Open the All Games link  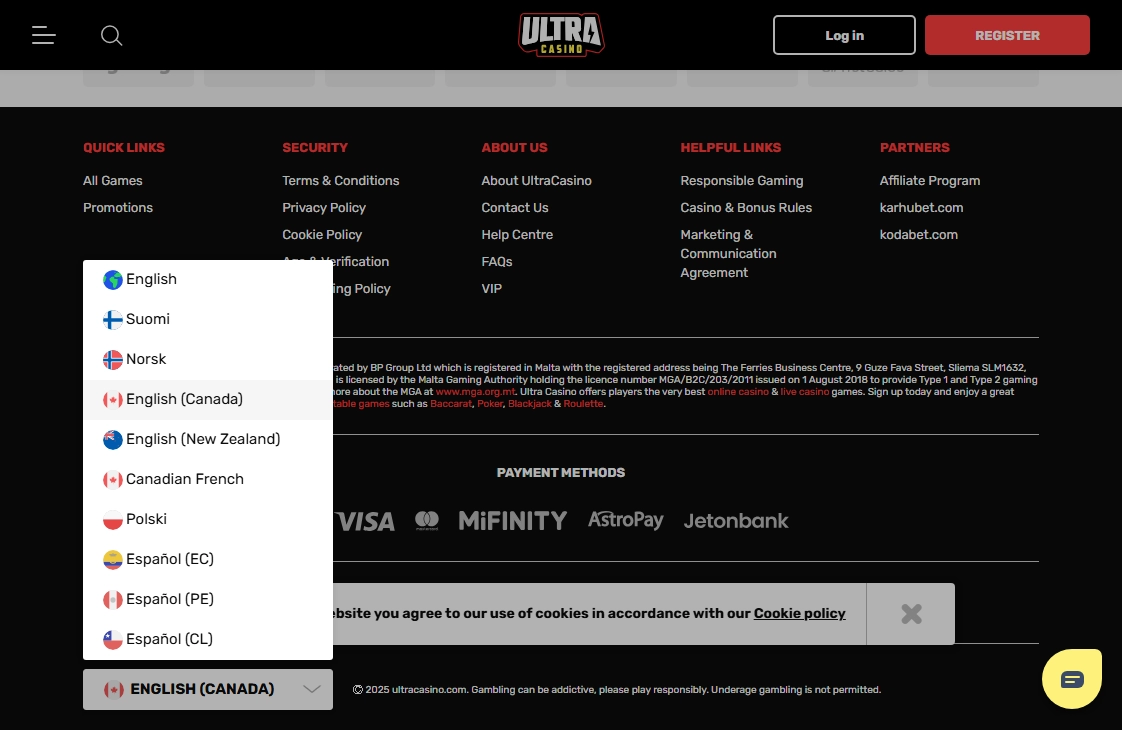[x=112, y=180]
